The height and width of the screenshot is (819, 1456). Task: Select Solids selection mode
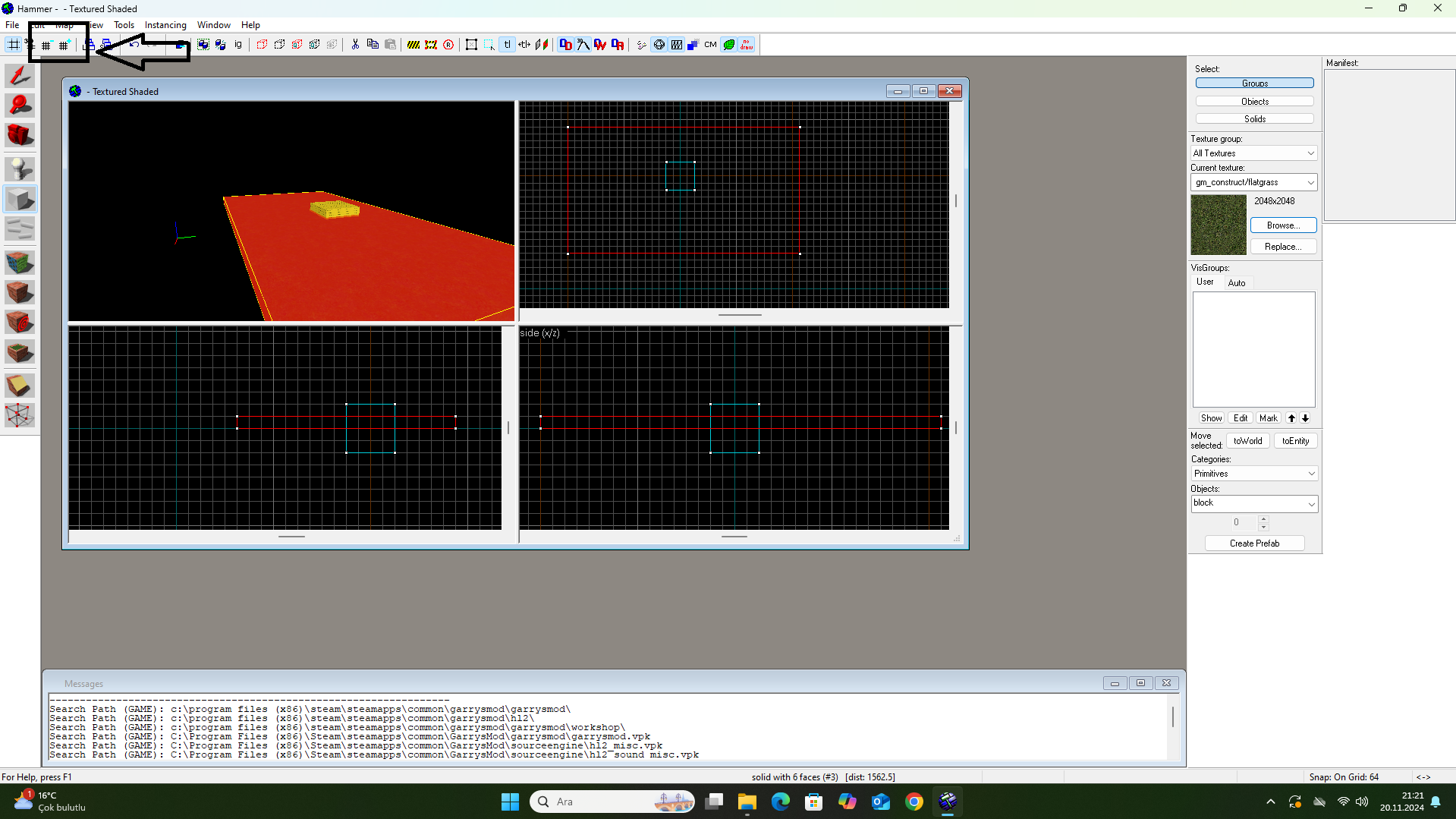(x=1255, y=119)
